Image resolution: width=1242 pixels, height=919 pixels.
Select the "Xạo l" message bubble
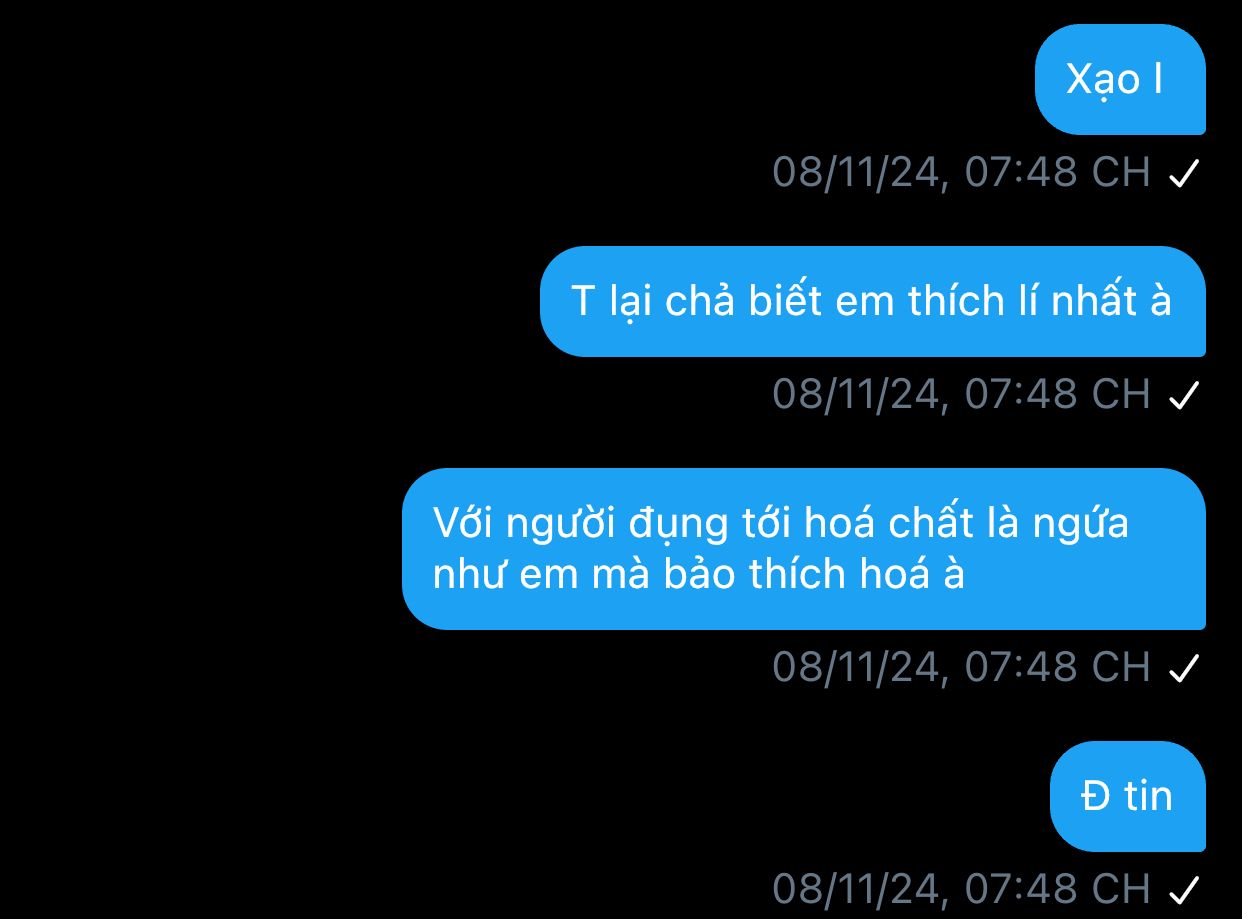[1120, 80]
